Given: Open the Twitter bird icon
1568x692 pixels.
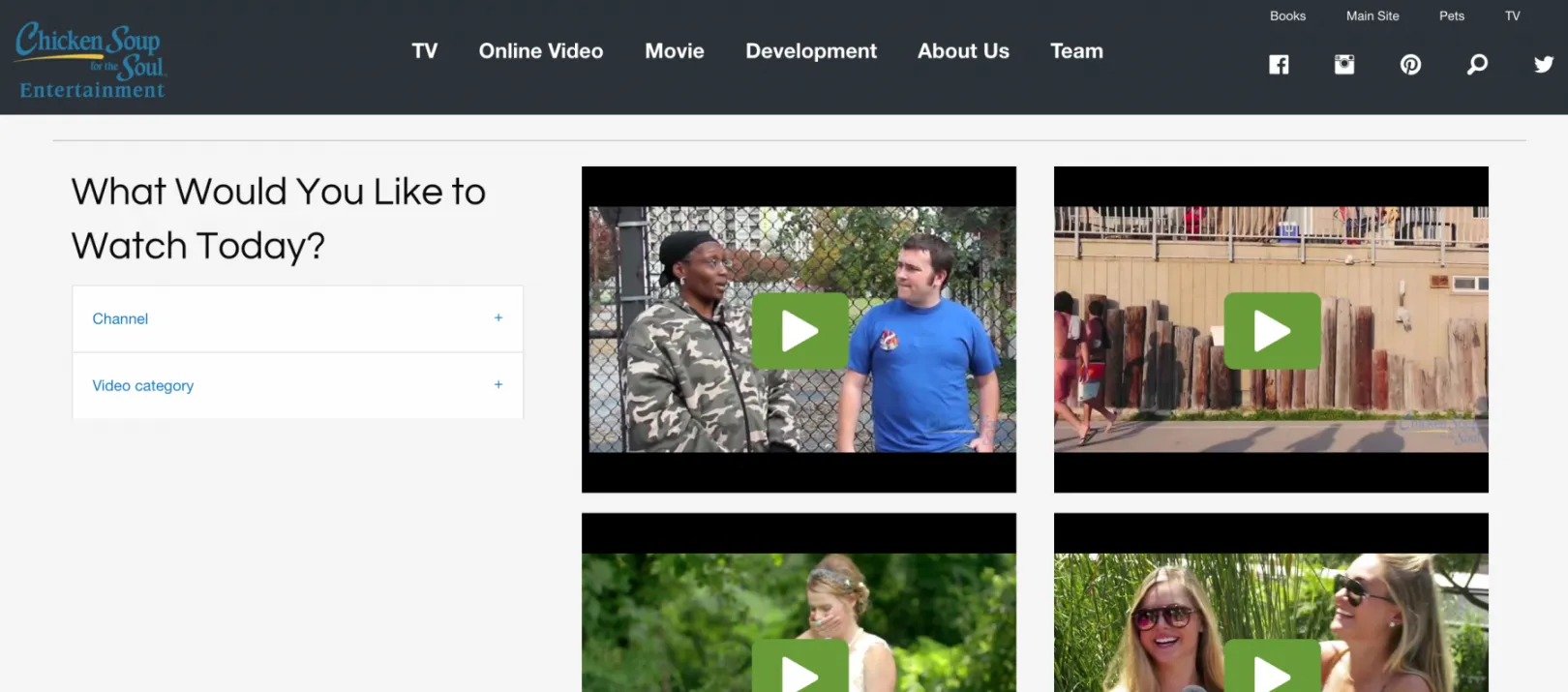Looking at the screenshot, I should coord(1544,65).
